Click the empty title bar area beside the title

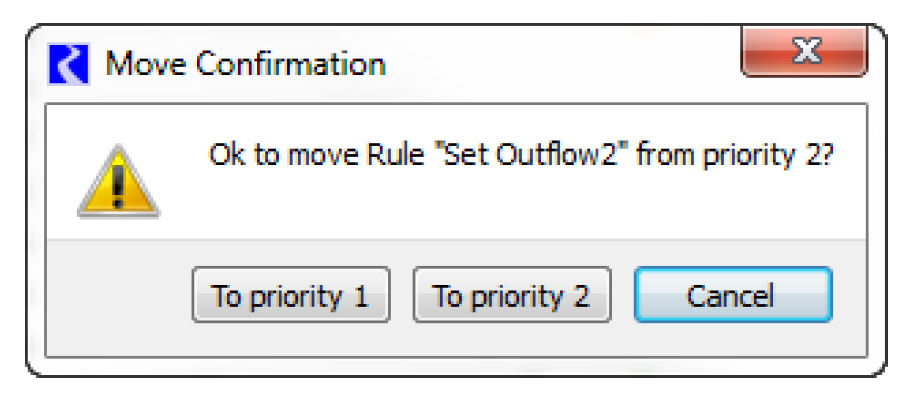tap(562, 64)
